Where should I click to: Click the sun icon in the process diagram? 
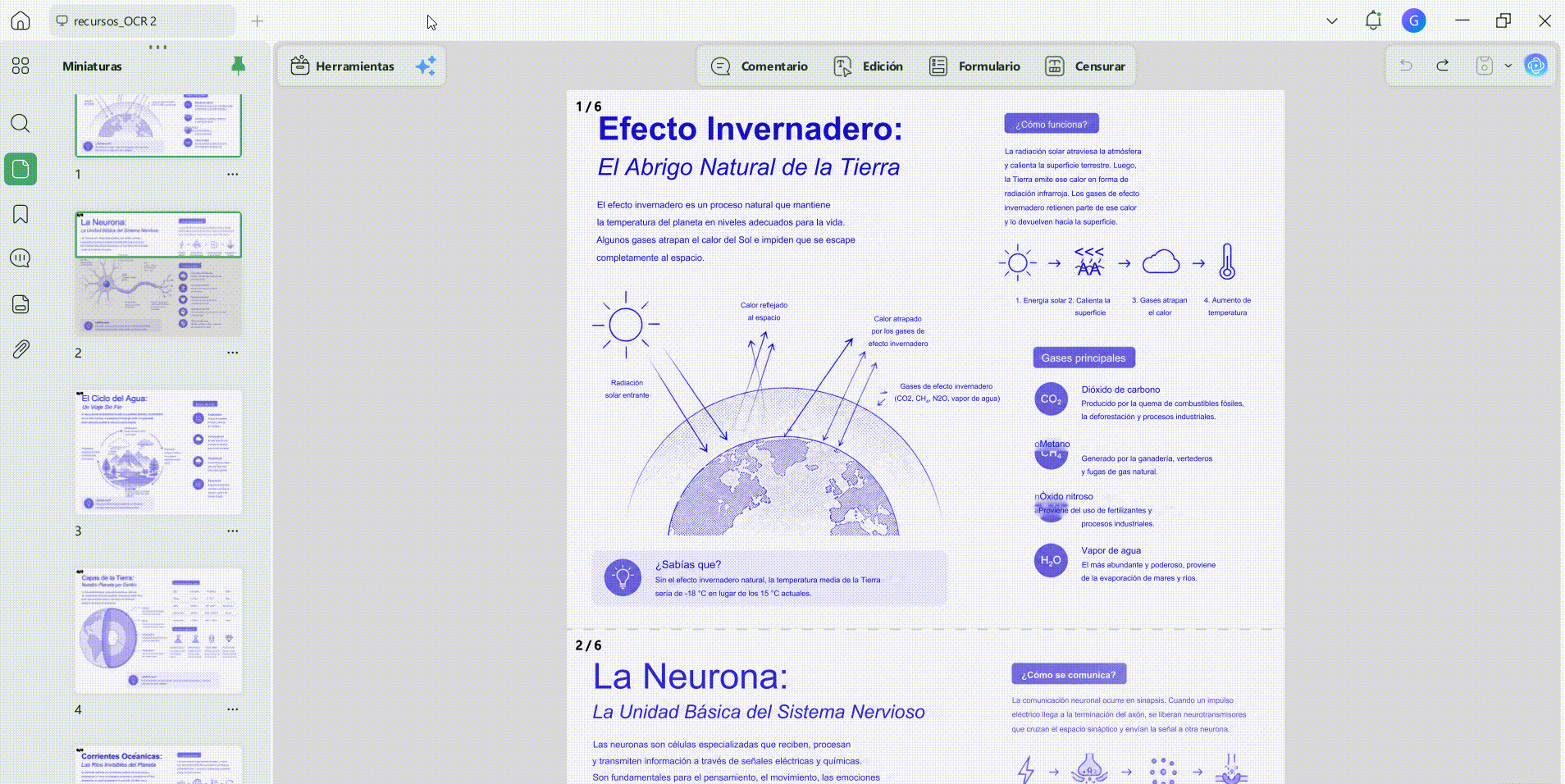pos(1017,262)
